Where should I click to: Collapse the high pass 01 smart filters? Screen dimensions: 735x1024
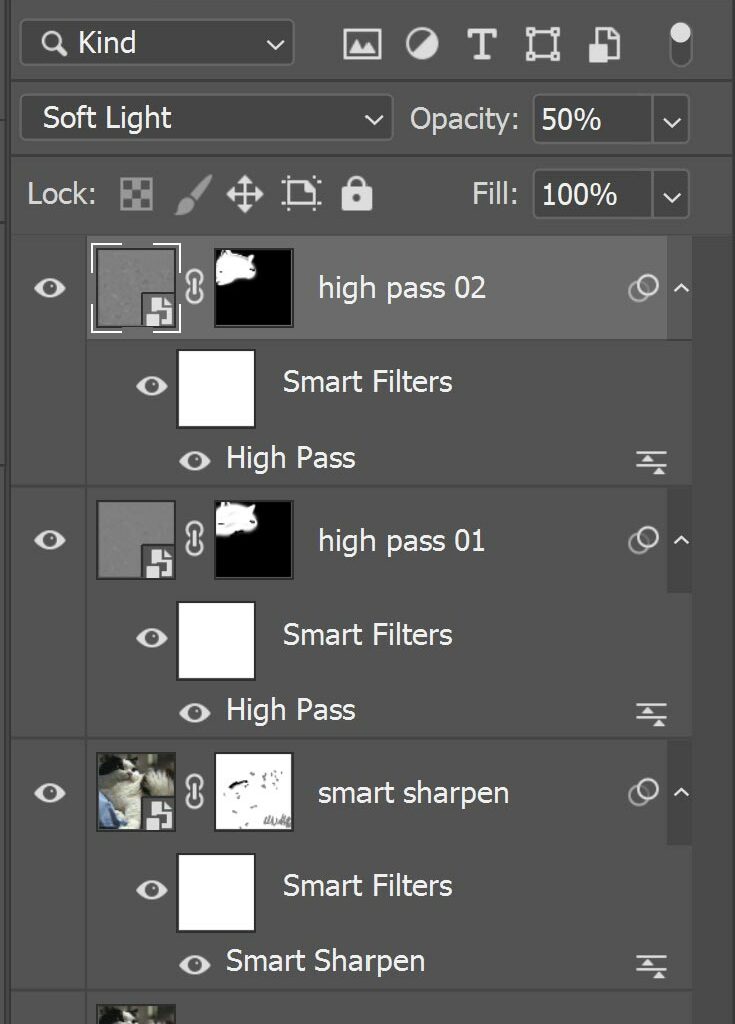pyautogui.click(x=681, y=541)
